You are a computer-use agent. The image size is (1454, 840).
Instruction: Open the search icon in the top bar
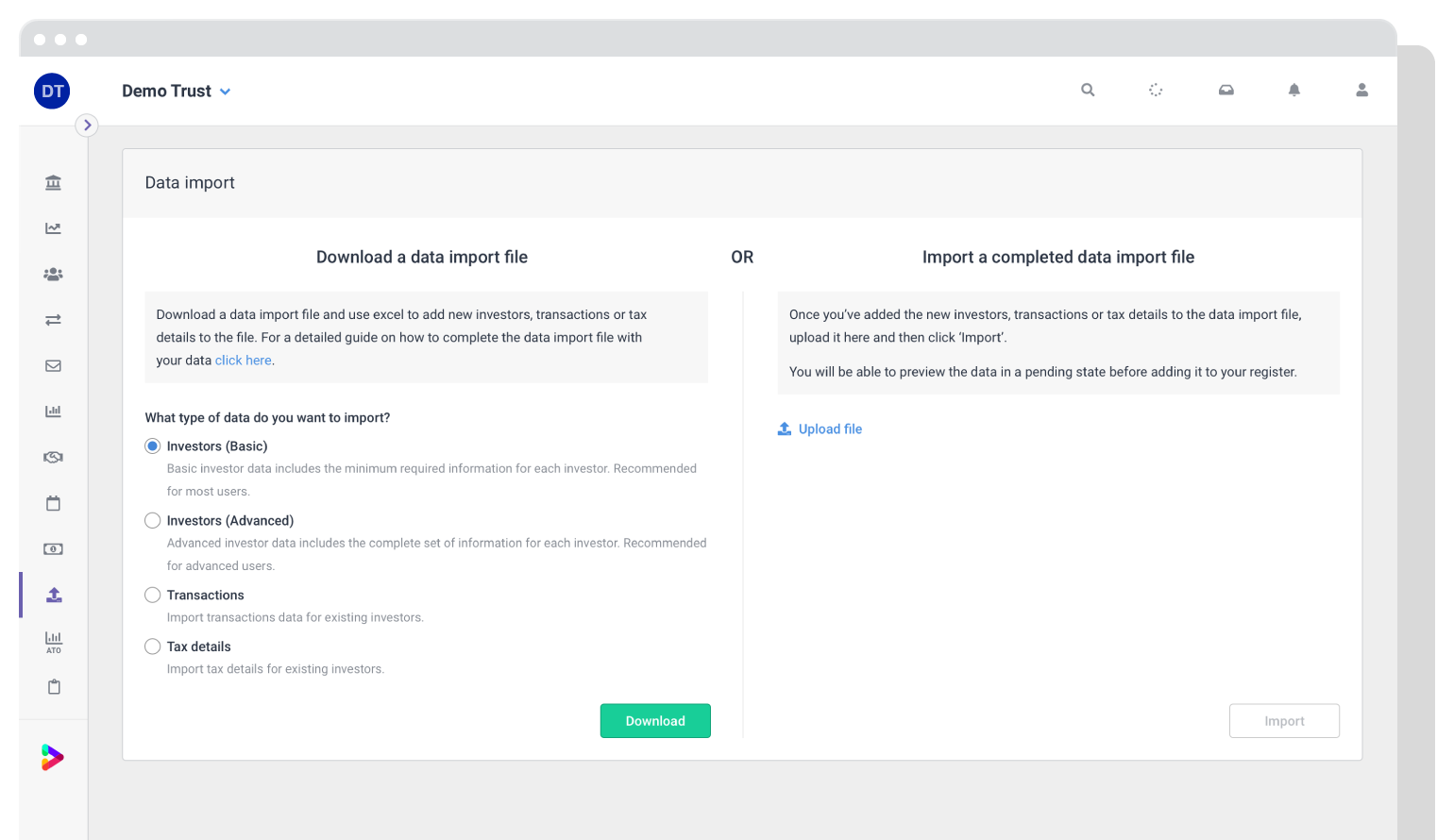pos(1087,90)
